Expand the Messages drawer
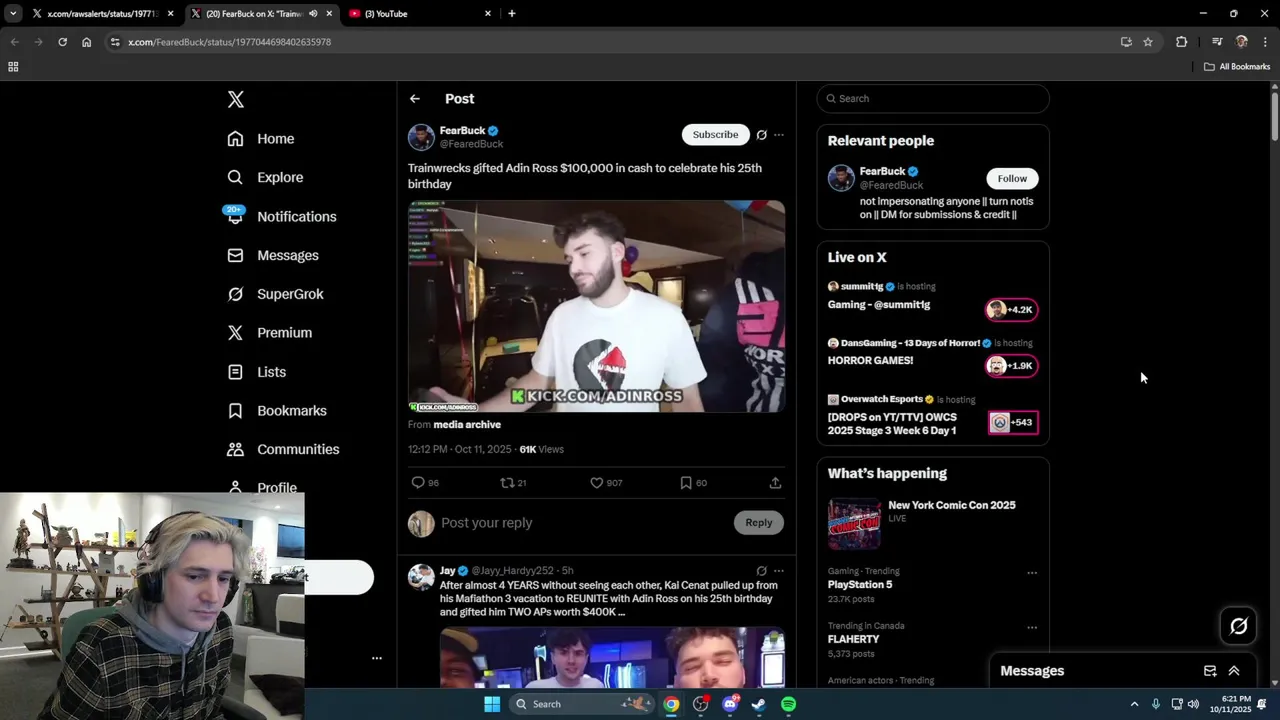Image resolution: width=1280 pixels, height=720 pixels. click(1234, 671)
